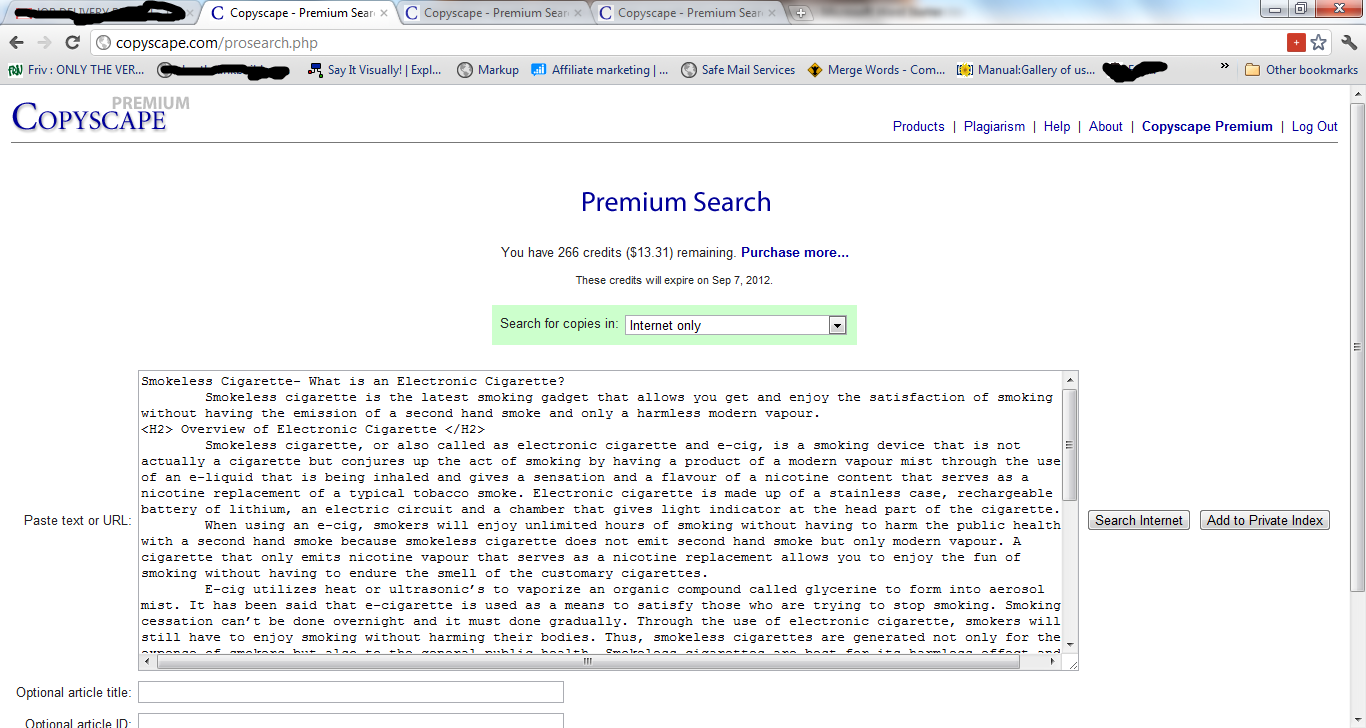The height and width of the screenshot is (728, 1366).
Task: Go to the Plagiarism link
Action: point(994,127)
